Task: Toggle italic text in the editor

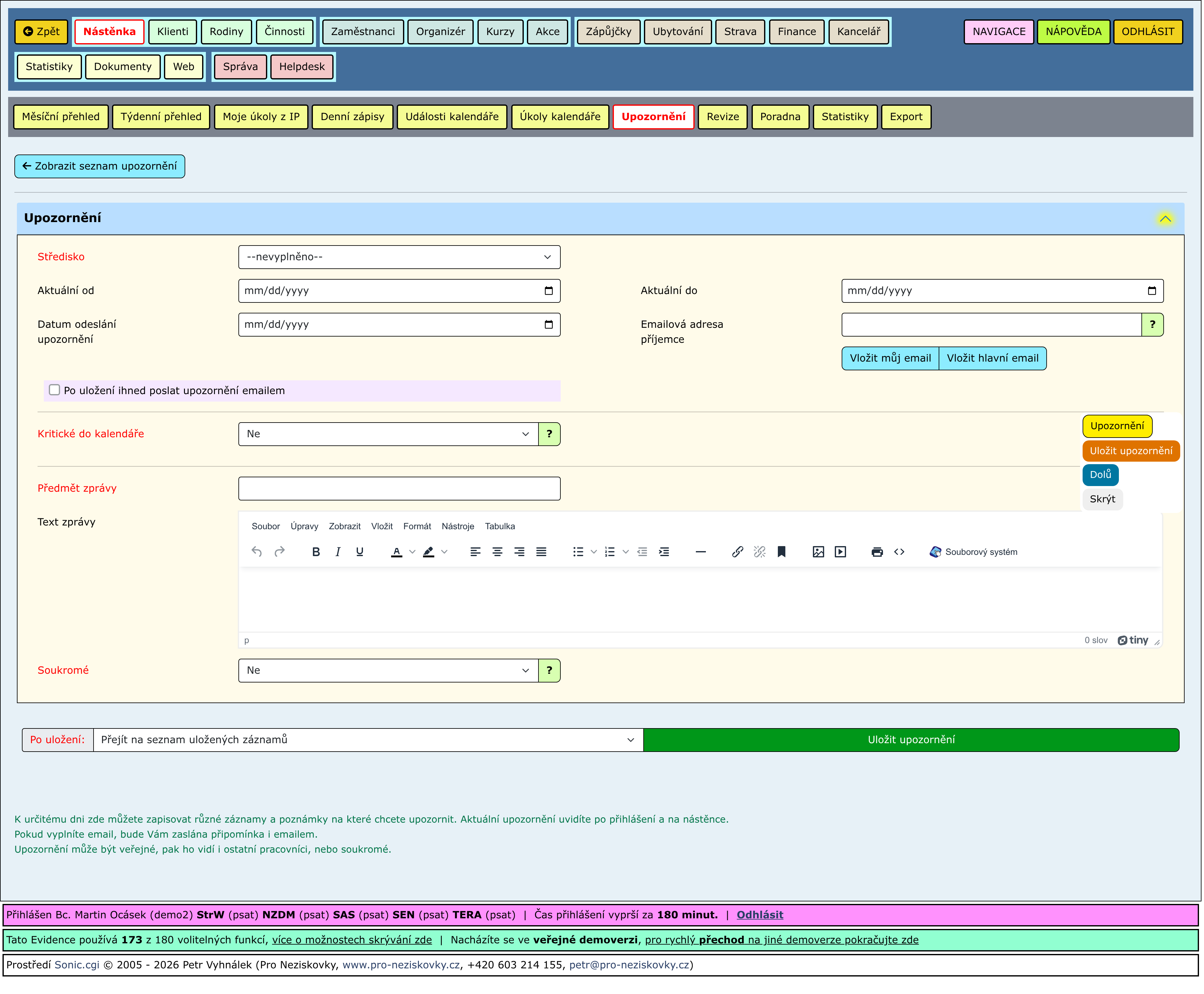Action: (337, 552)
